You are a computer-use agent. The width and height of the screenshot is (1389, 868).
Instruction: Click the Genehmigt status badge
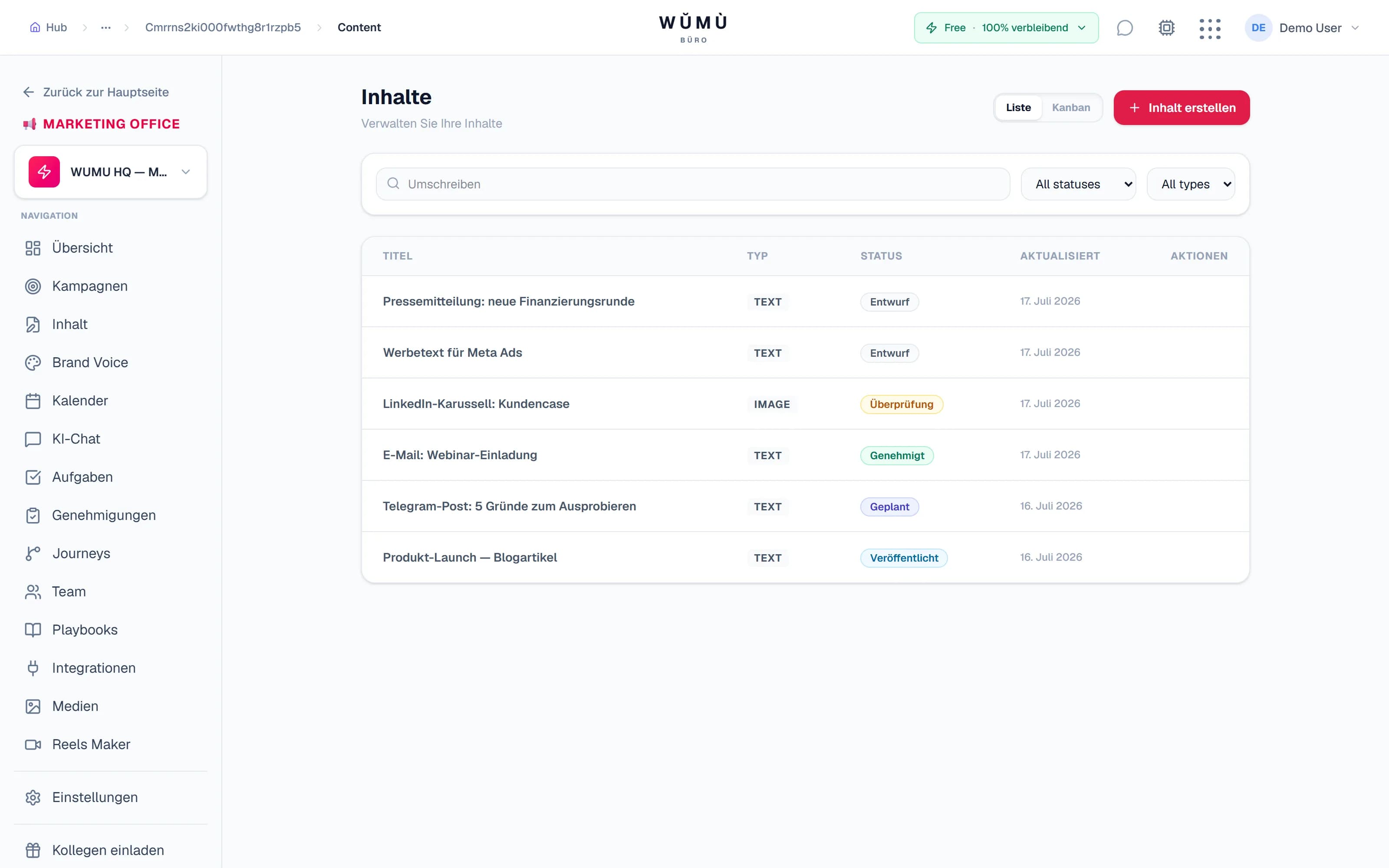[x=896, y=455]
